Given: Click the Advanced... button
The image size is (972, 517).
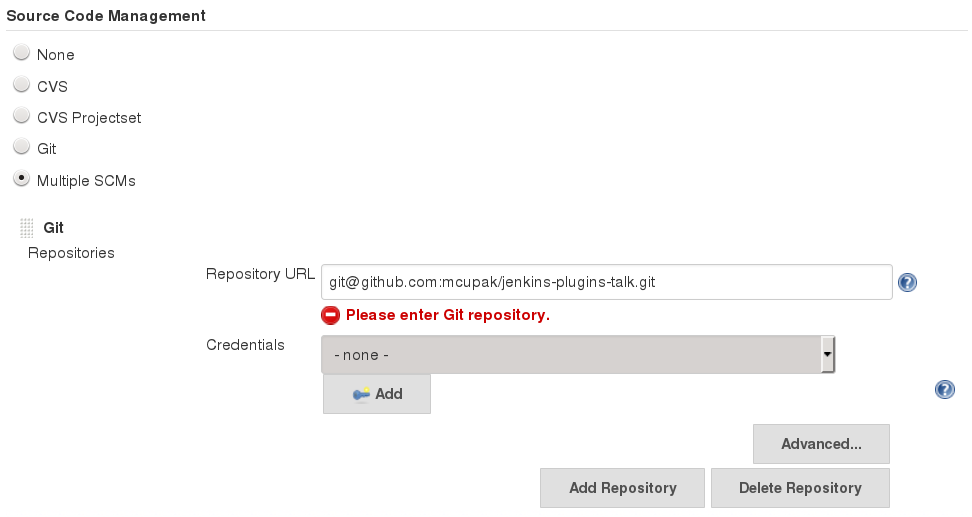Looking at the screenshot, I should pos(821,444).
